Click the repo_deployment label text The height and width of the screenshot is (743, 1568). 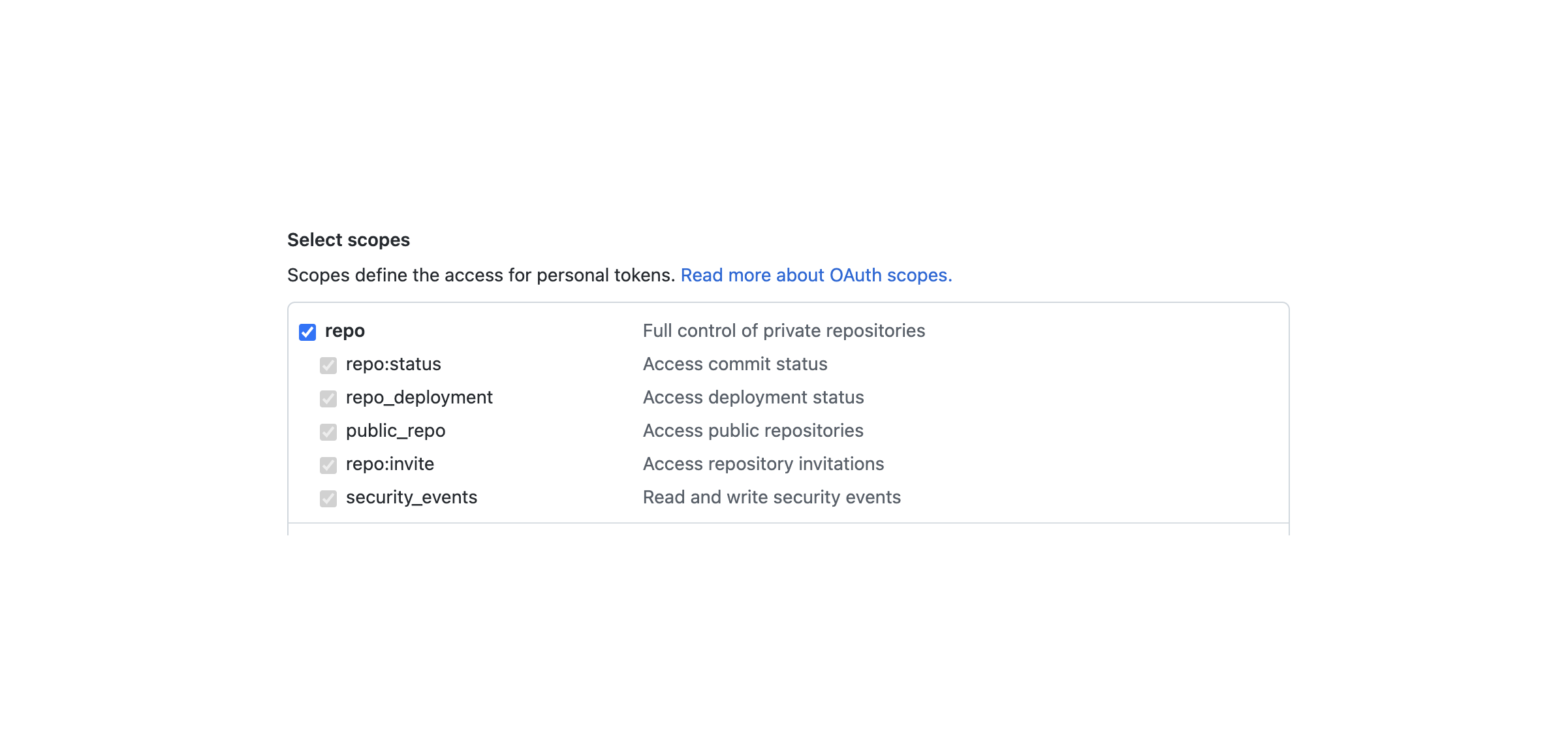click(x=419, y=398)
